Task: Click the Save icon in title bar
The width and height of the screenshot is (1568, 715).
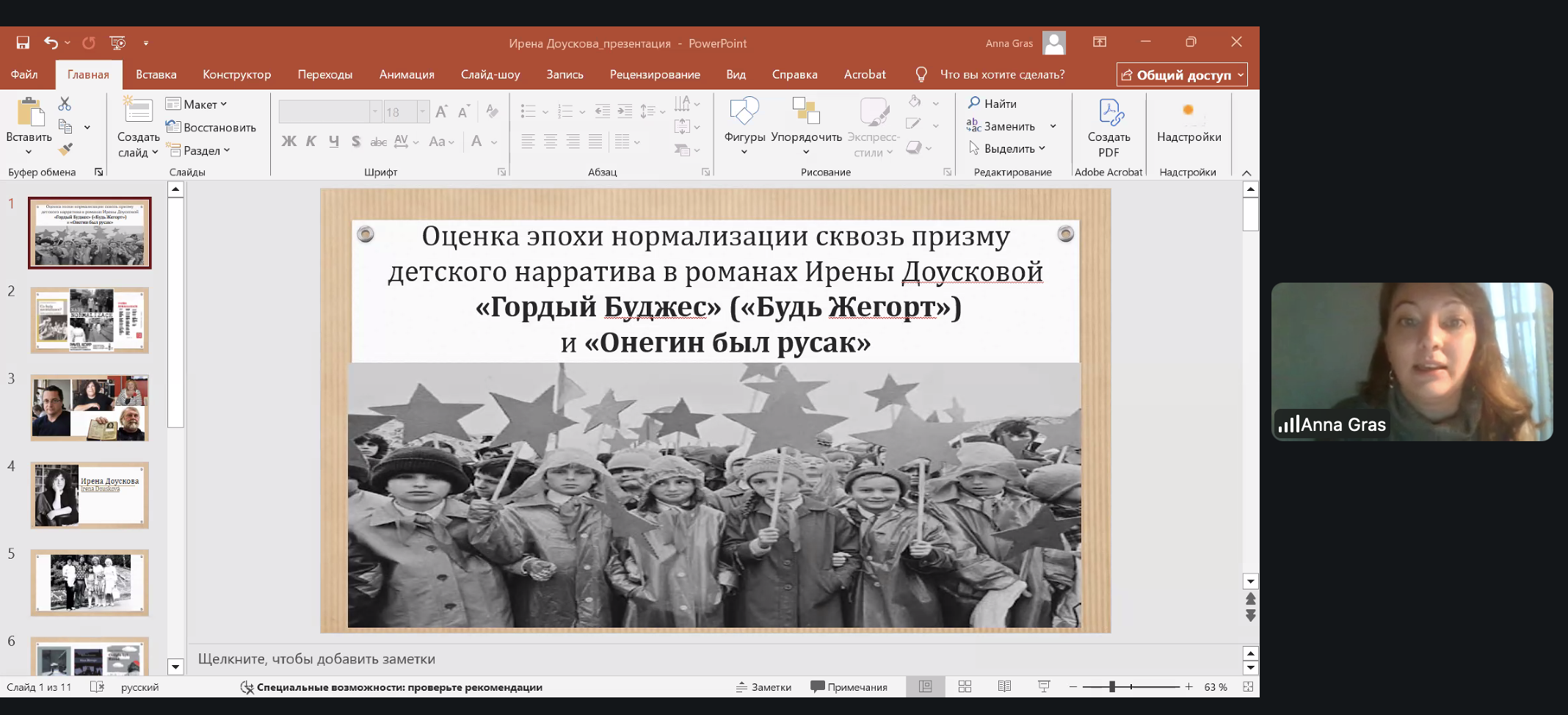Action: [x=23, y=43]
